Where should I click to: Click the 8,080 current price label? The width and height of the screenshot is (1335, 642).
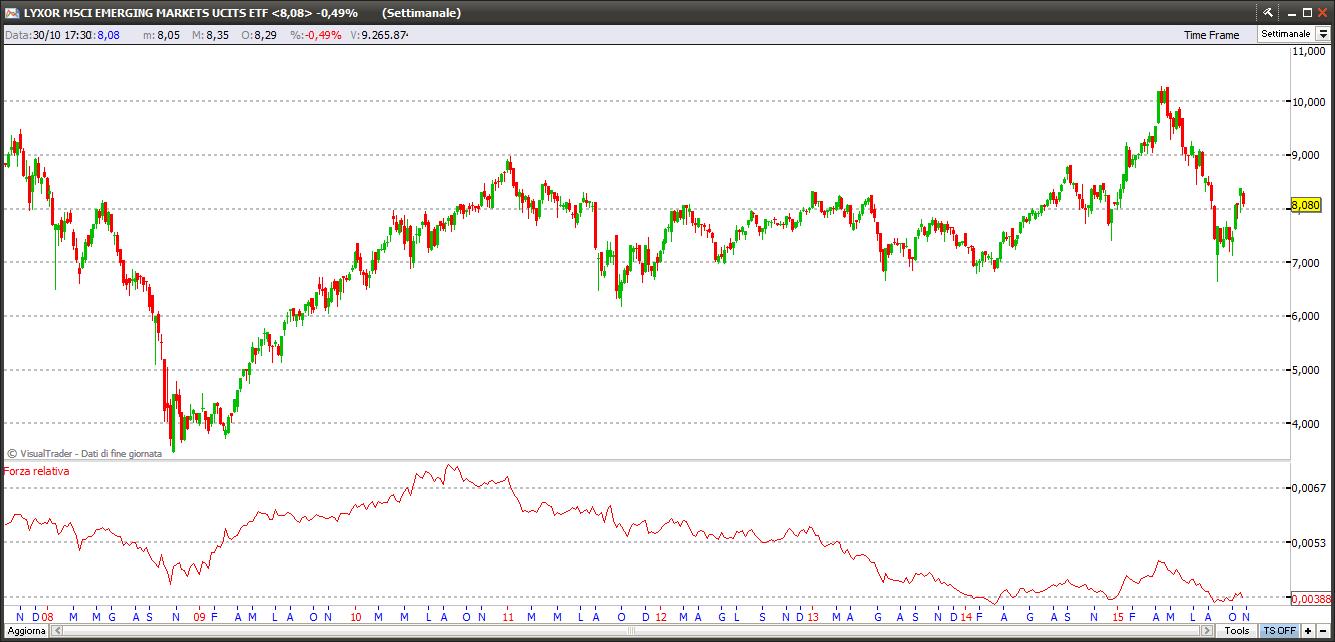tap(1306, 205)
